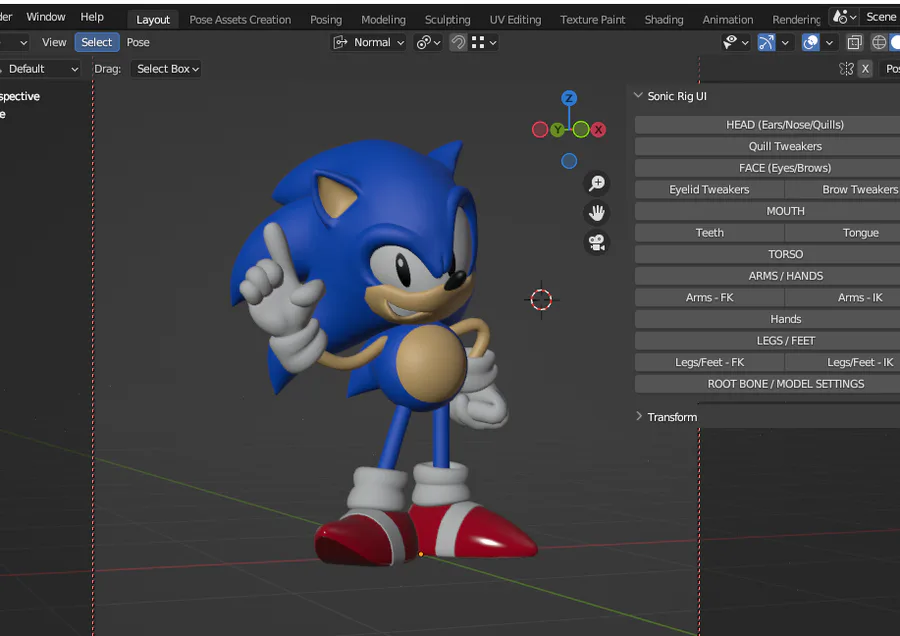Toggle the HEAD (Ears/Nose/Quills) layer button
900x636 pixels.
click(x=767, y=125)
